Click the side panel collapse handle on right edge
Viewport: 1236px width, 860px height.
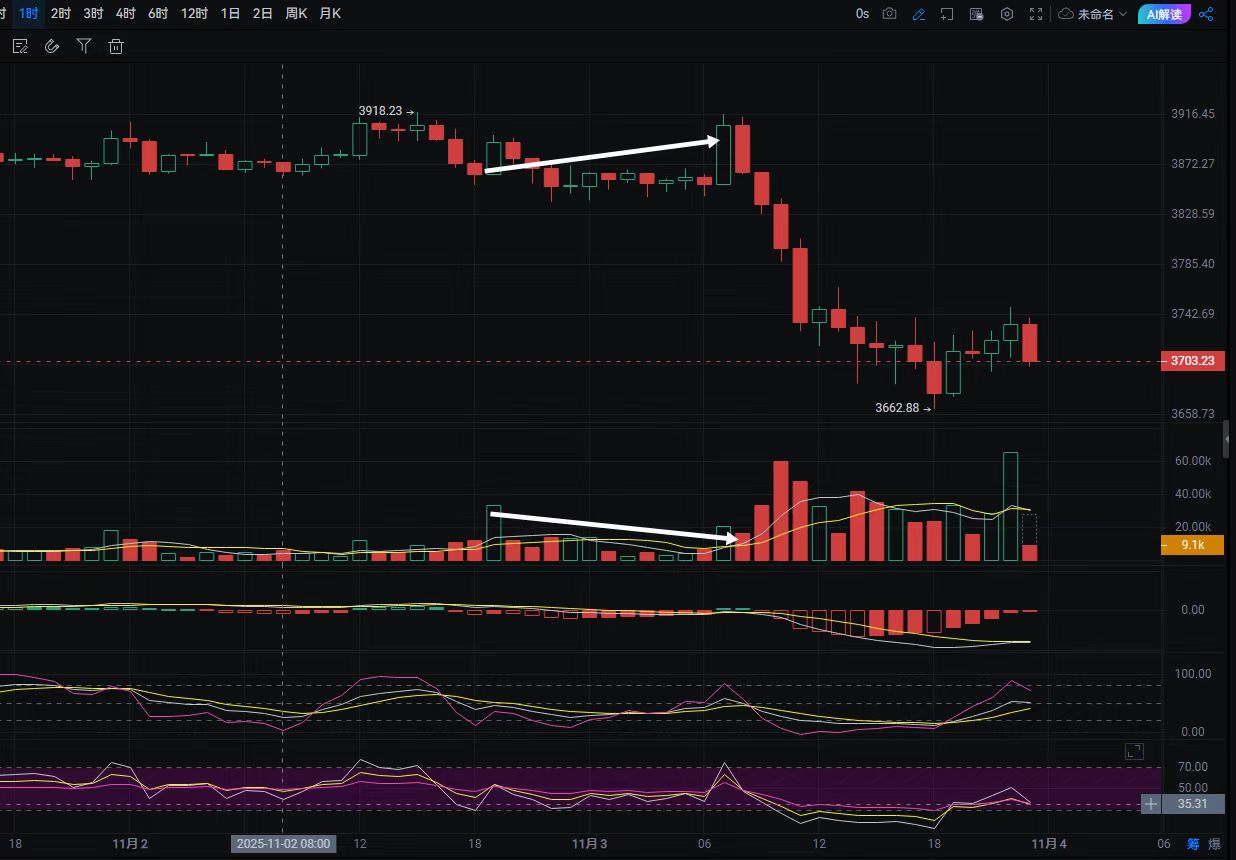tap(1227, 438)
